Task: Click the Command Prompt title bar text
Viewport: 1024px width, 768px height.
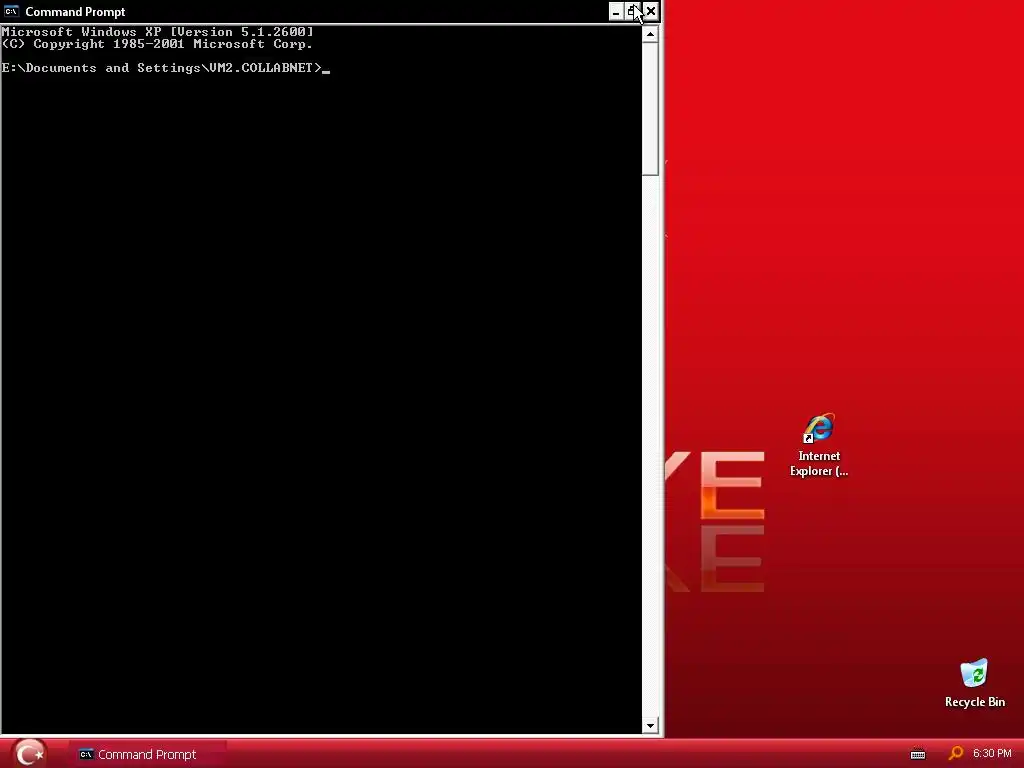Action: click(75, 12)
